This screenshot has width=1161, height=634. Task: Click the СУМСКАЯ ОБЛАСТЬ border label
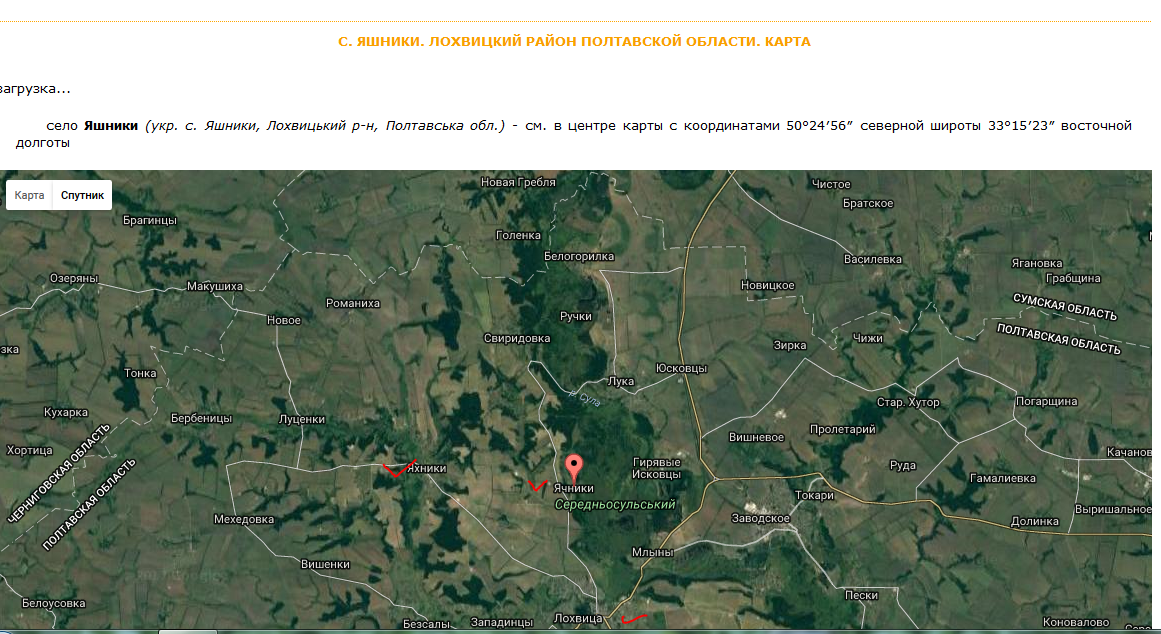1065,307
